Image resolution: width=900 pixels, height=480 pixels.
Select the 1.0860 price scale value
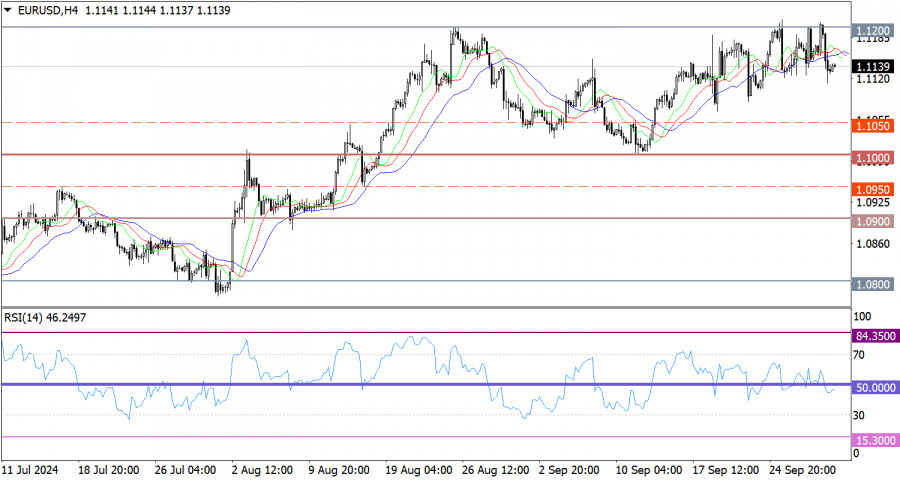click(873, 244)
